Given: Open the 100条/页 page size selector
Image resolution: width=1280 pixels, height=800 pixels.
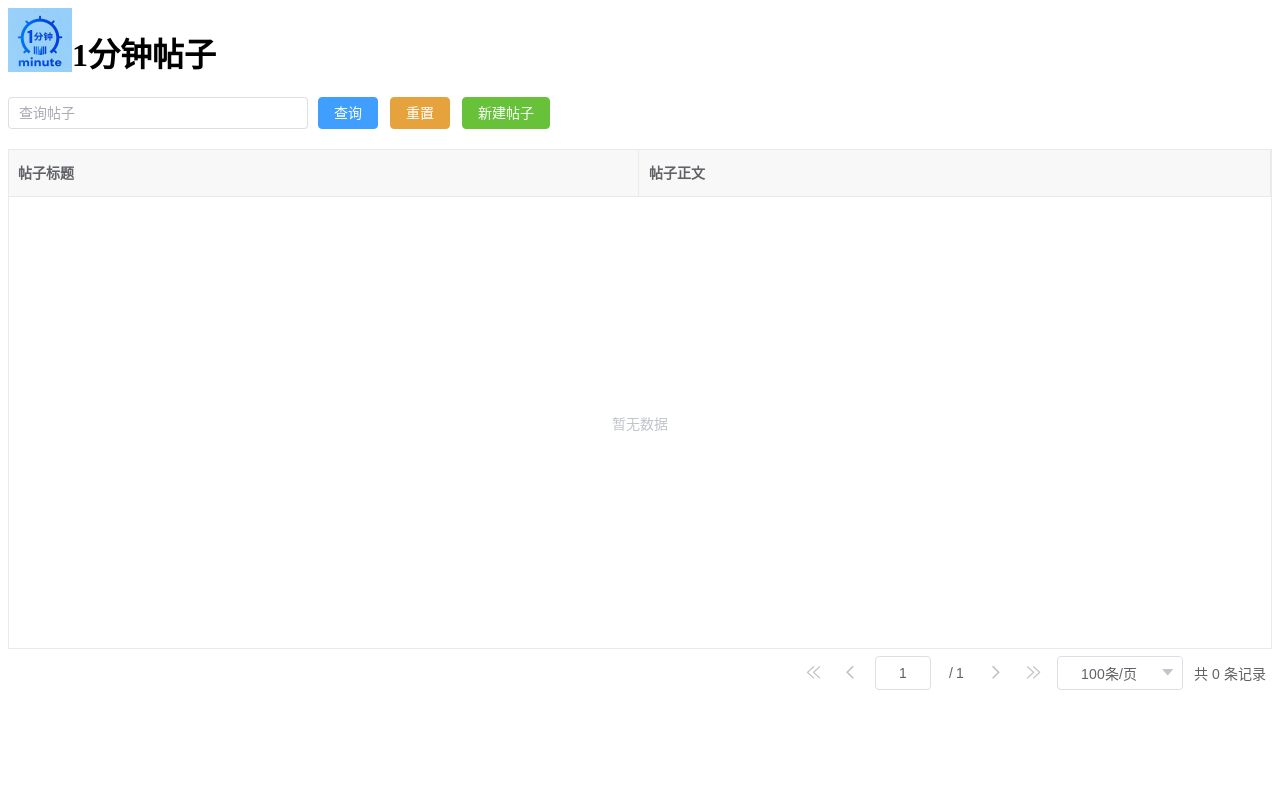Looking at the screenshot, I should (1108, 674).
